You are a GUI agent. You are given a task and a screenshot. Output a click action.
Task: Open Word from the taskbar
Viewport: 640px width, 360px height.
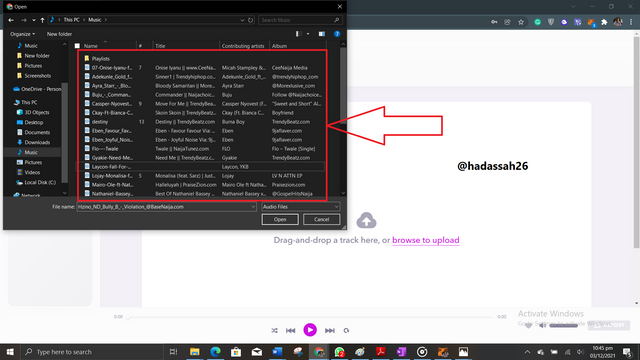point(278,352)
